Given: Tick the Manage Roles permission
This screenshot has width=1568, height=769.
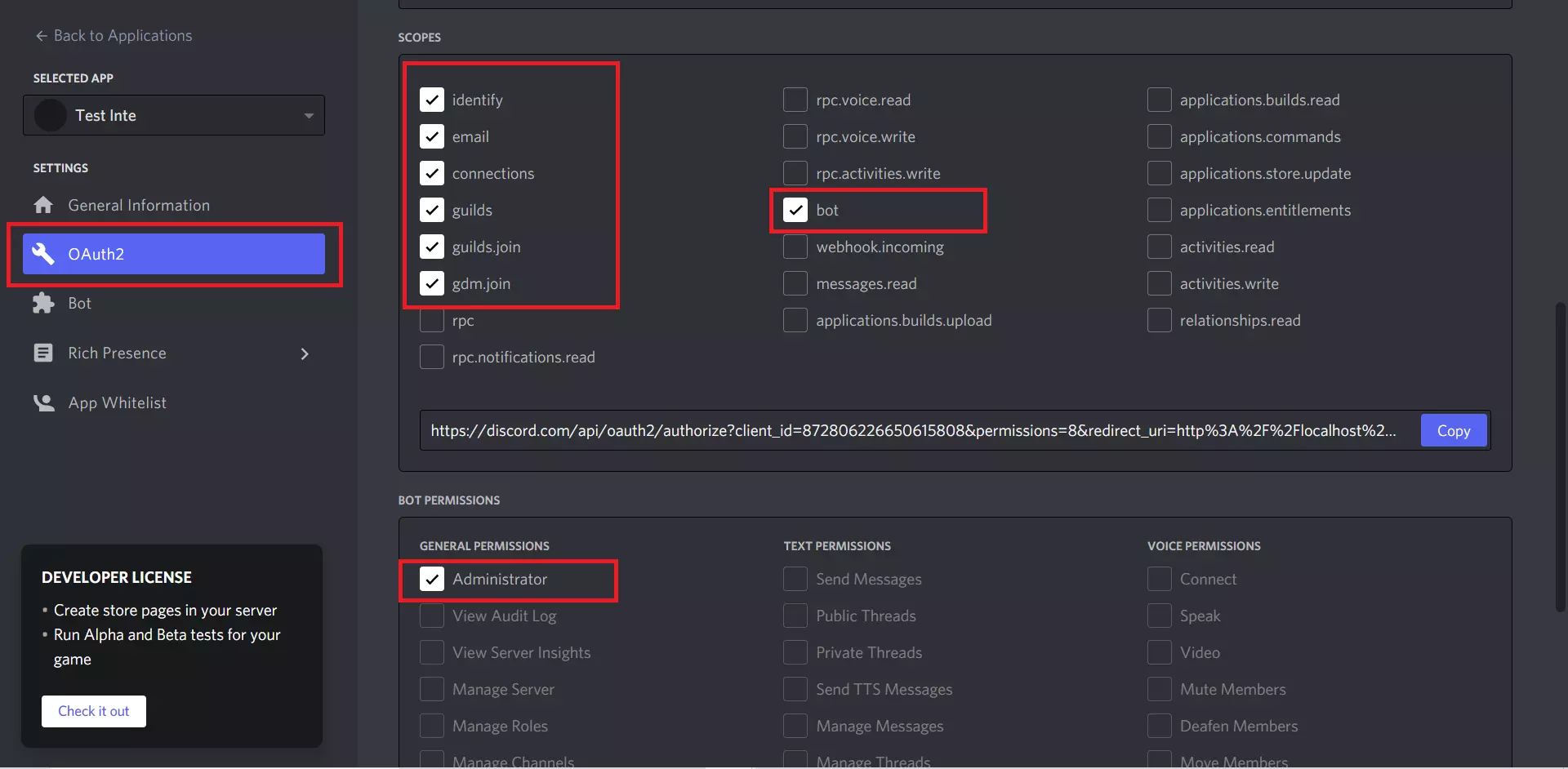Looking at the screenshot, I should [432, 726].
